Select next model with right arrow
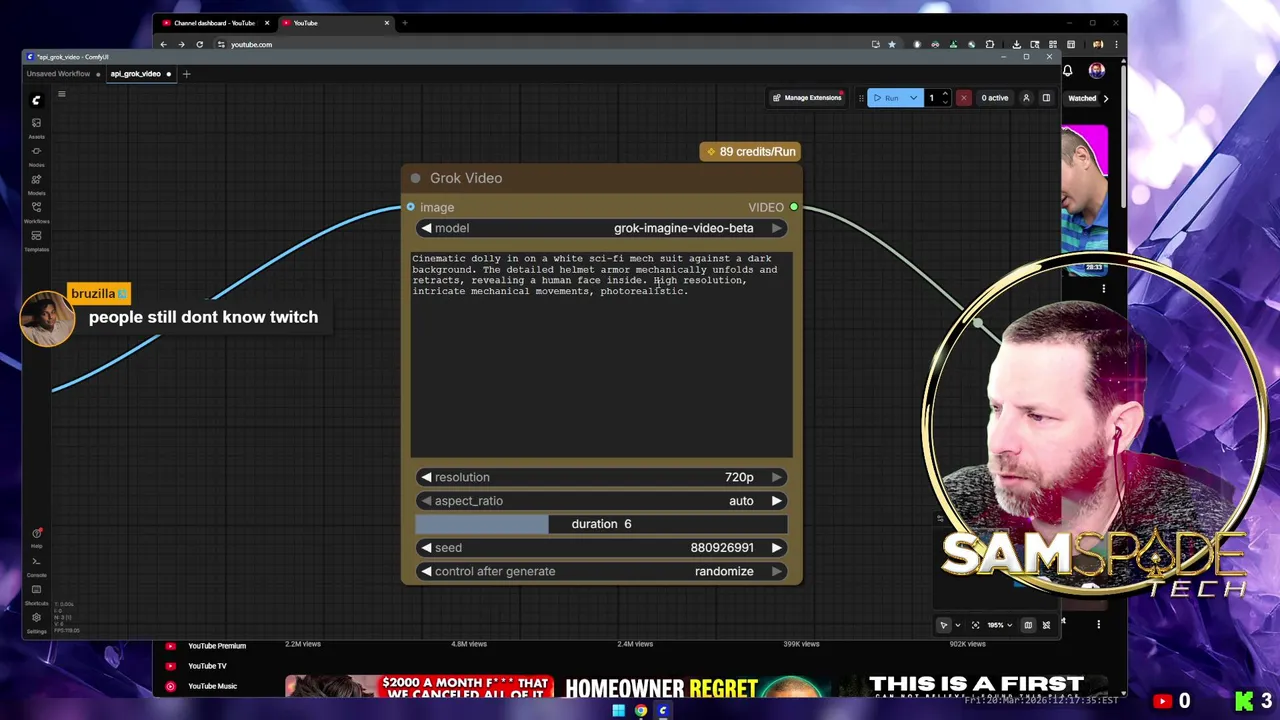1280x720 pixels. tap(776, 228)
